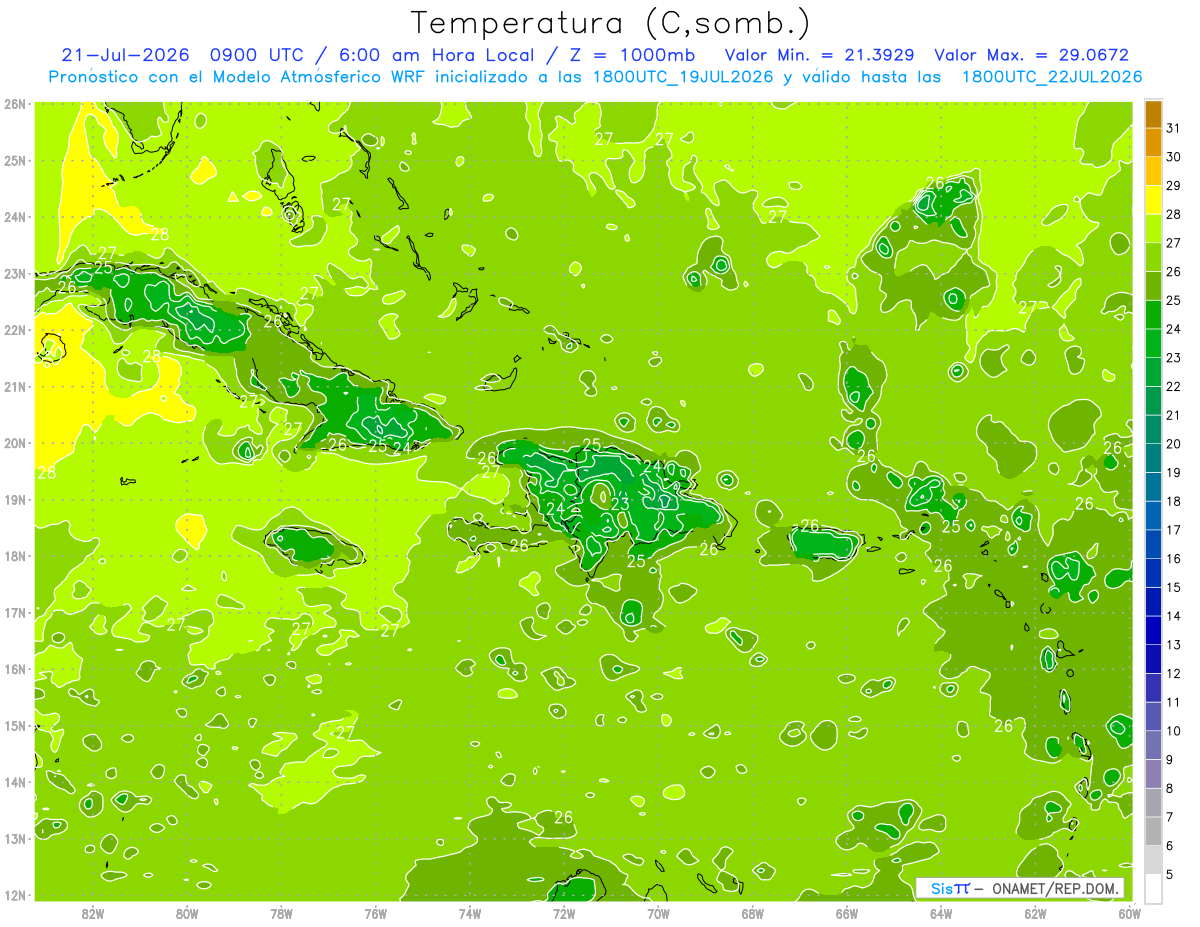Click the longitude label "74W"
The width and height of the screenshot is (1200, 927).
point(470,912)
